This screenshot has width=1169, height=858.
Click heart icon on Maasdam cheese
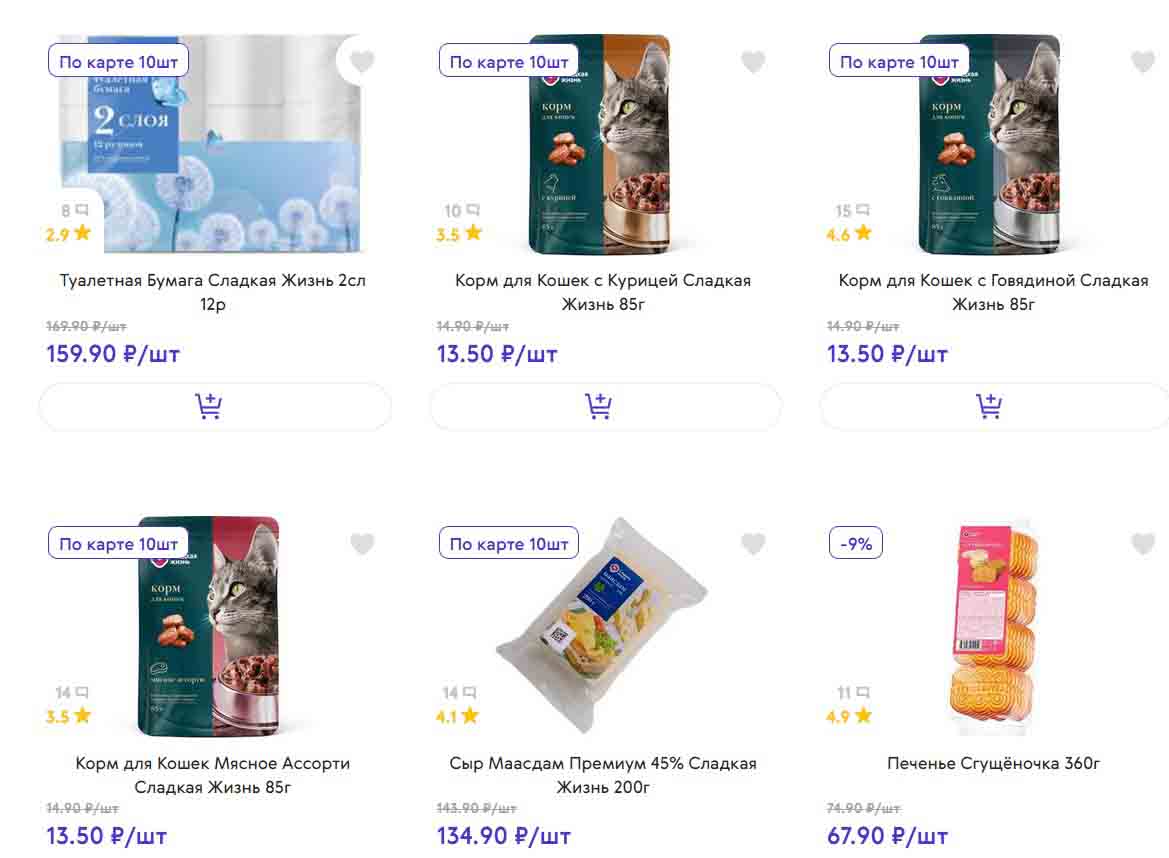pyautogui.click(x=753, y=544)
